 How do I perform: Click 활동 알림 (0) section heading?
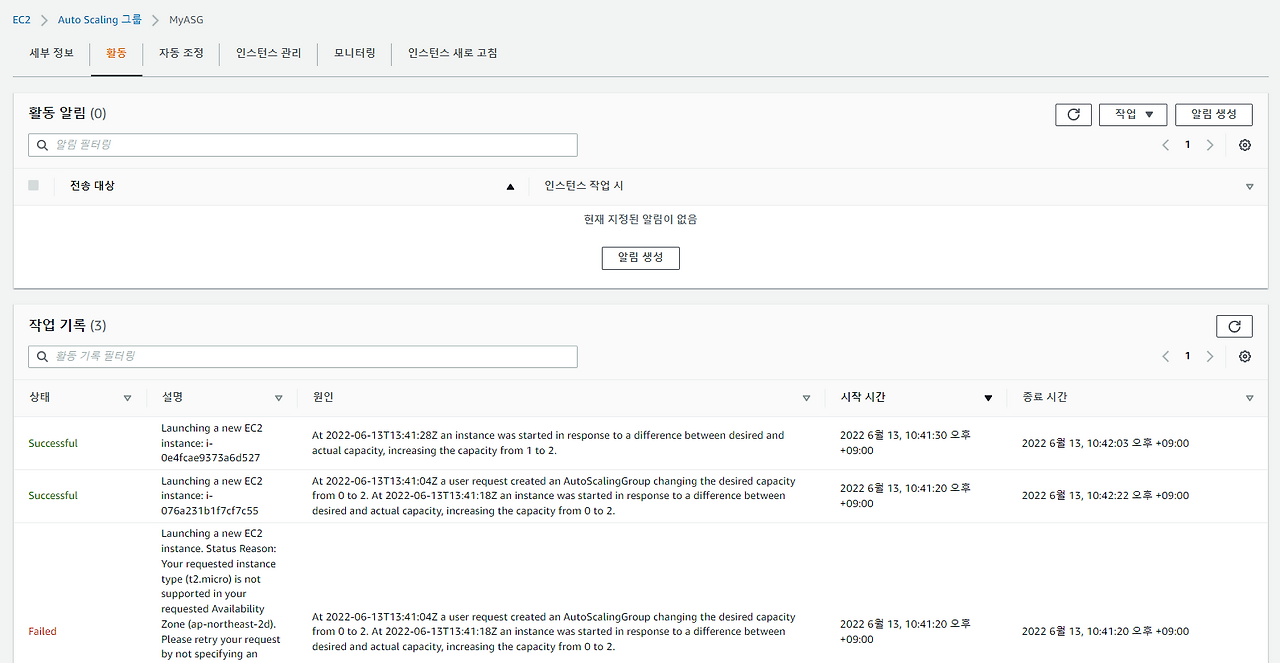click(67, 113)
